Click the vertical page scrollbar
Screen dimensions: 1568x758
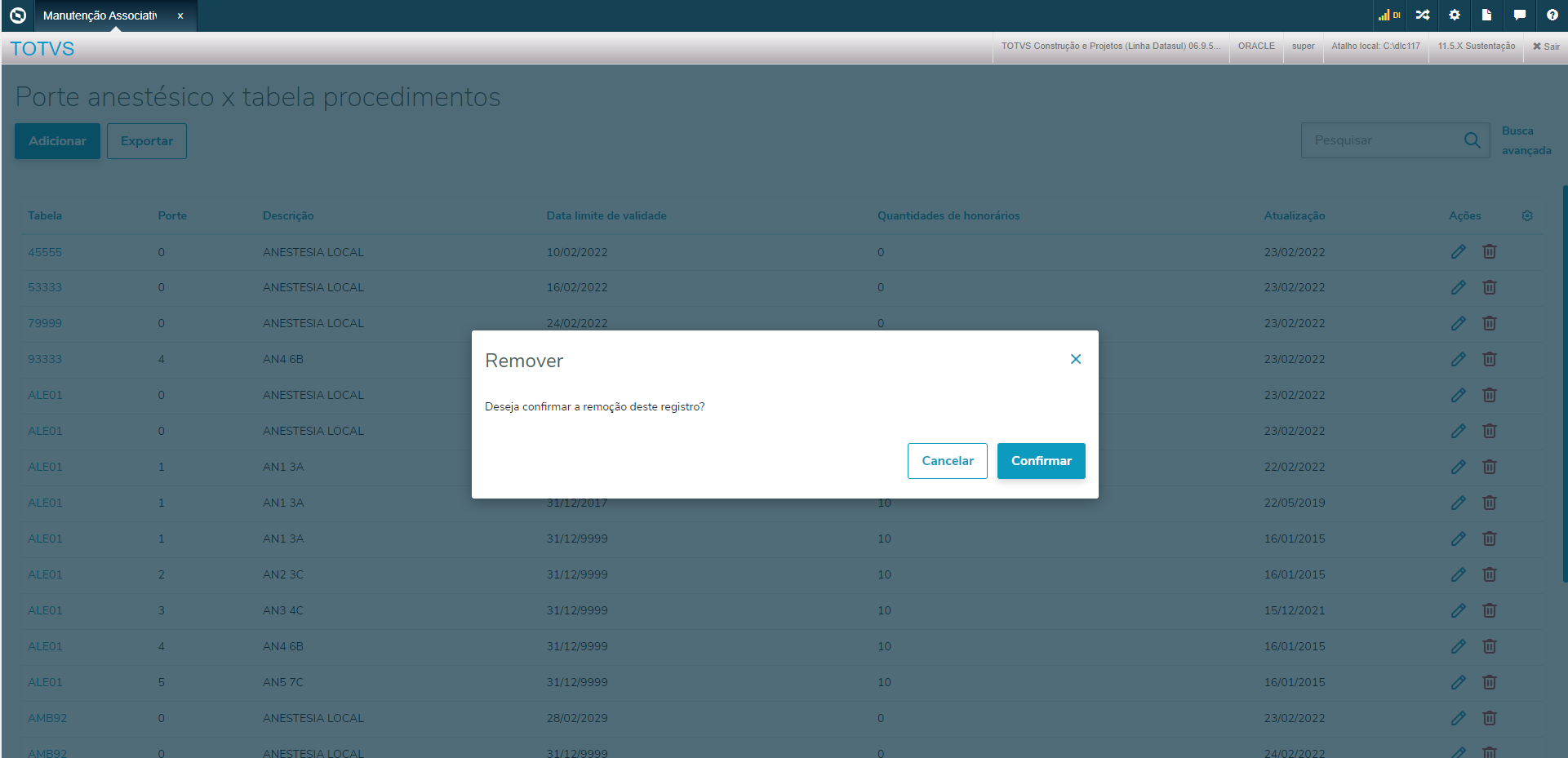point(1565,383)
